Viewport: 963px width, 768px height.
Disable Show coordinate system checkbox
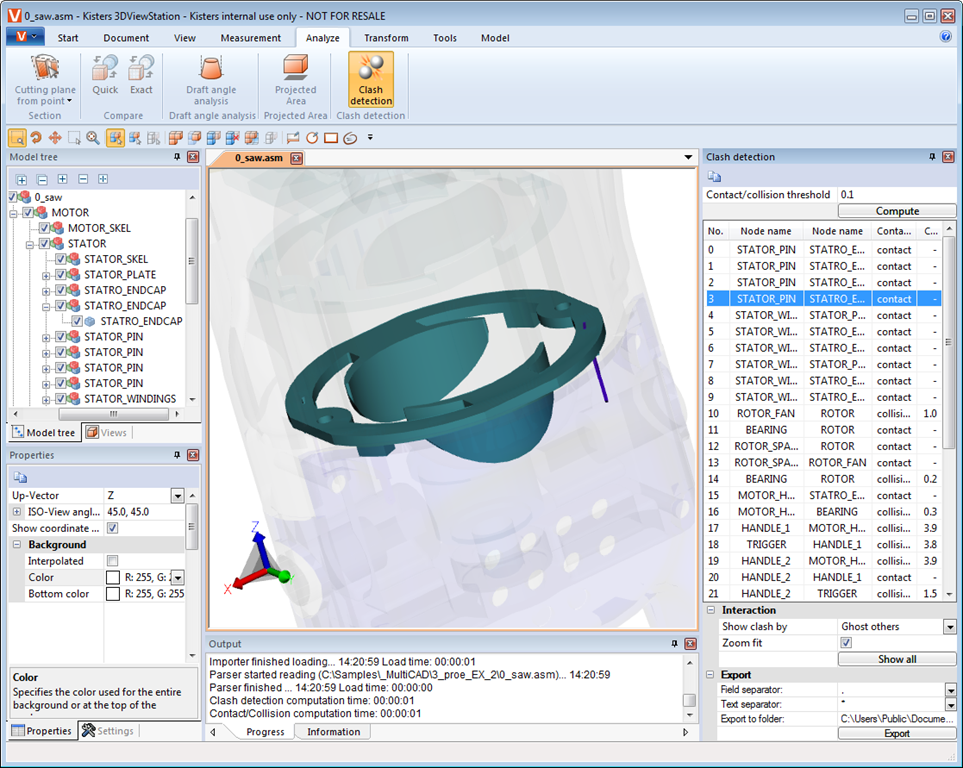[x=112, y=528]
